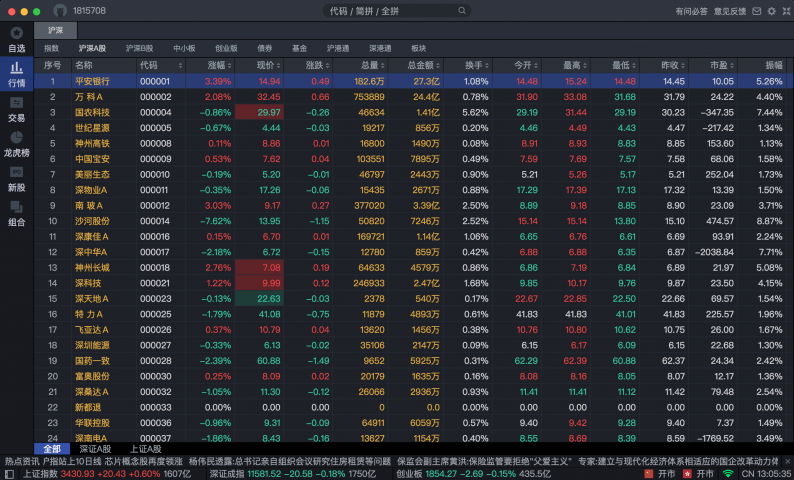
Task: Open the 交易 trading sidebar icon
Action: [16, 108]
